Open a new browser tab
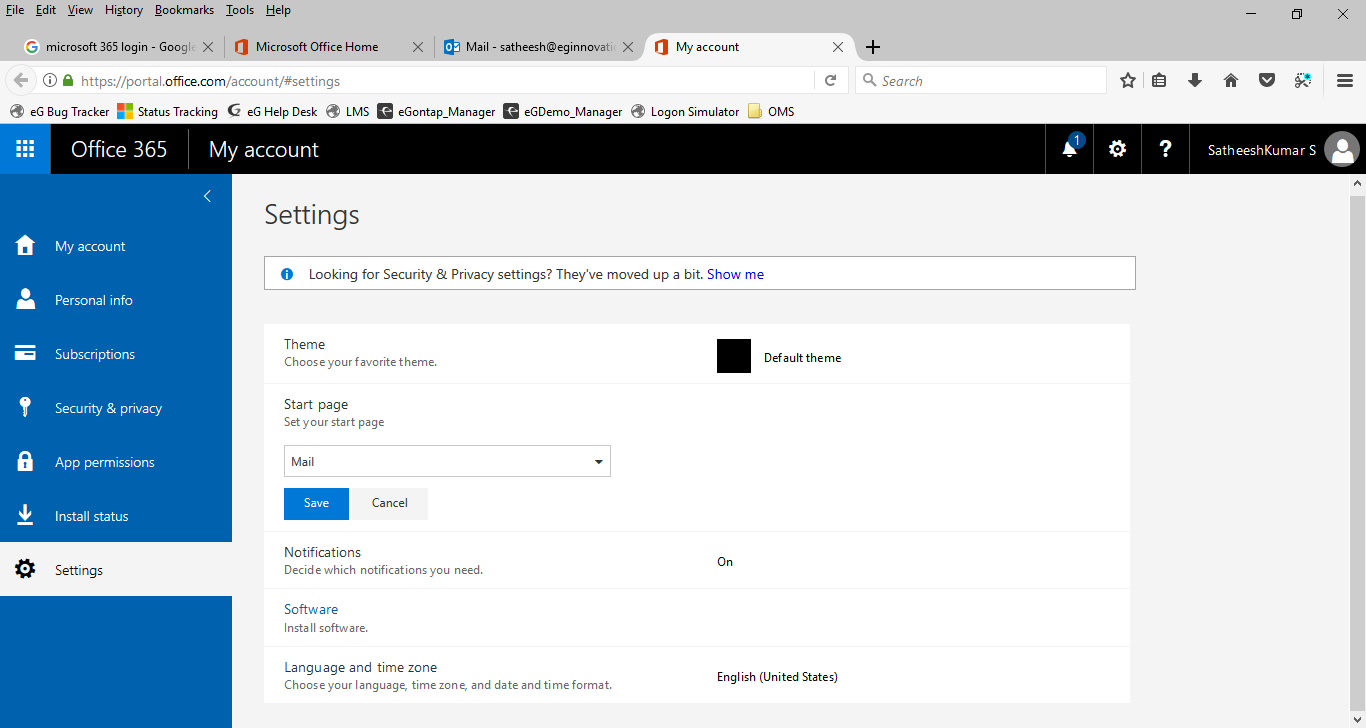1366x728 pixels. [x=873, y=47]
